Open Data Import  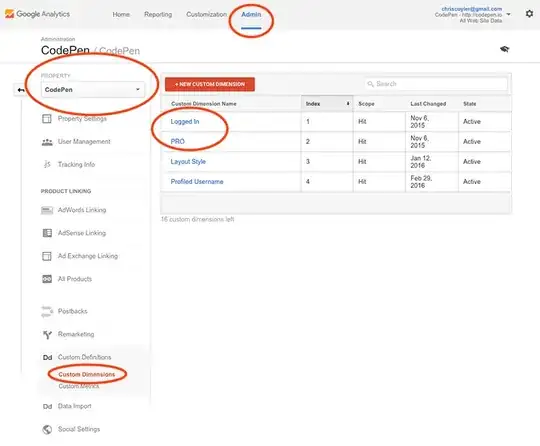74,406
